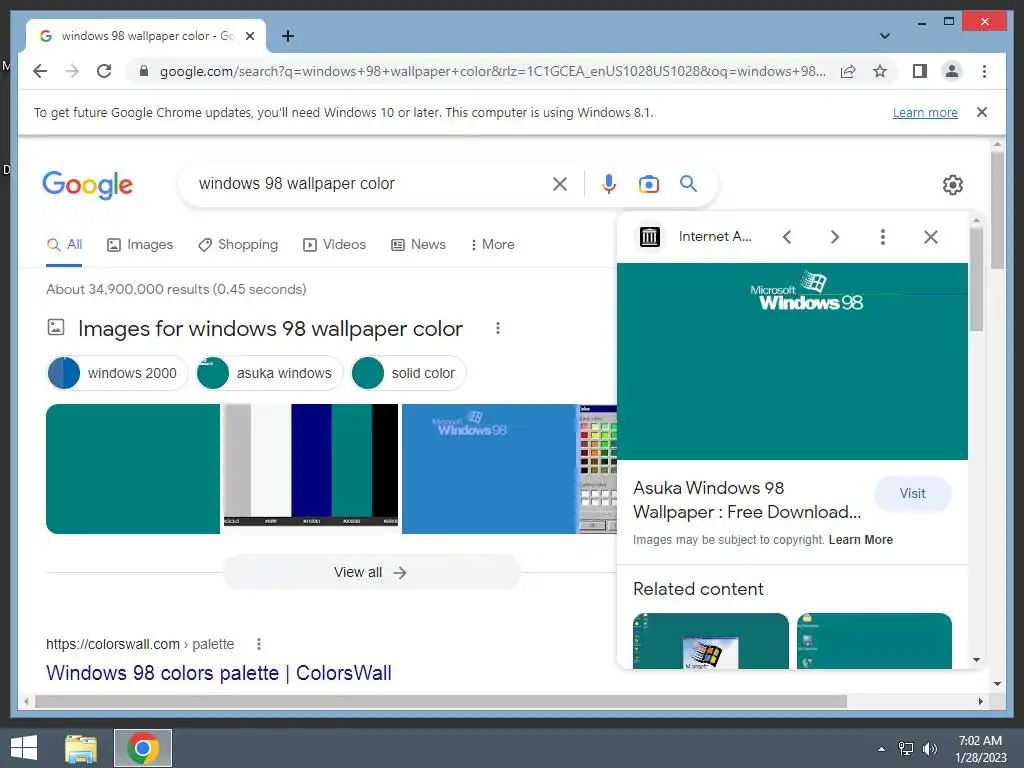
Task: Click the Visit button
Action: 912,494
